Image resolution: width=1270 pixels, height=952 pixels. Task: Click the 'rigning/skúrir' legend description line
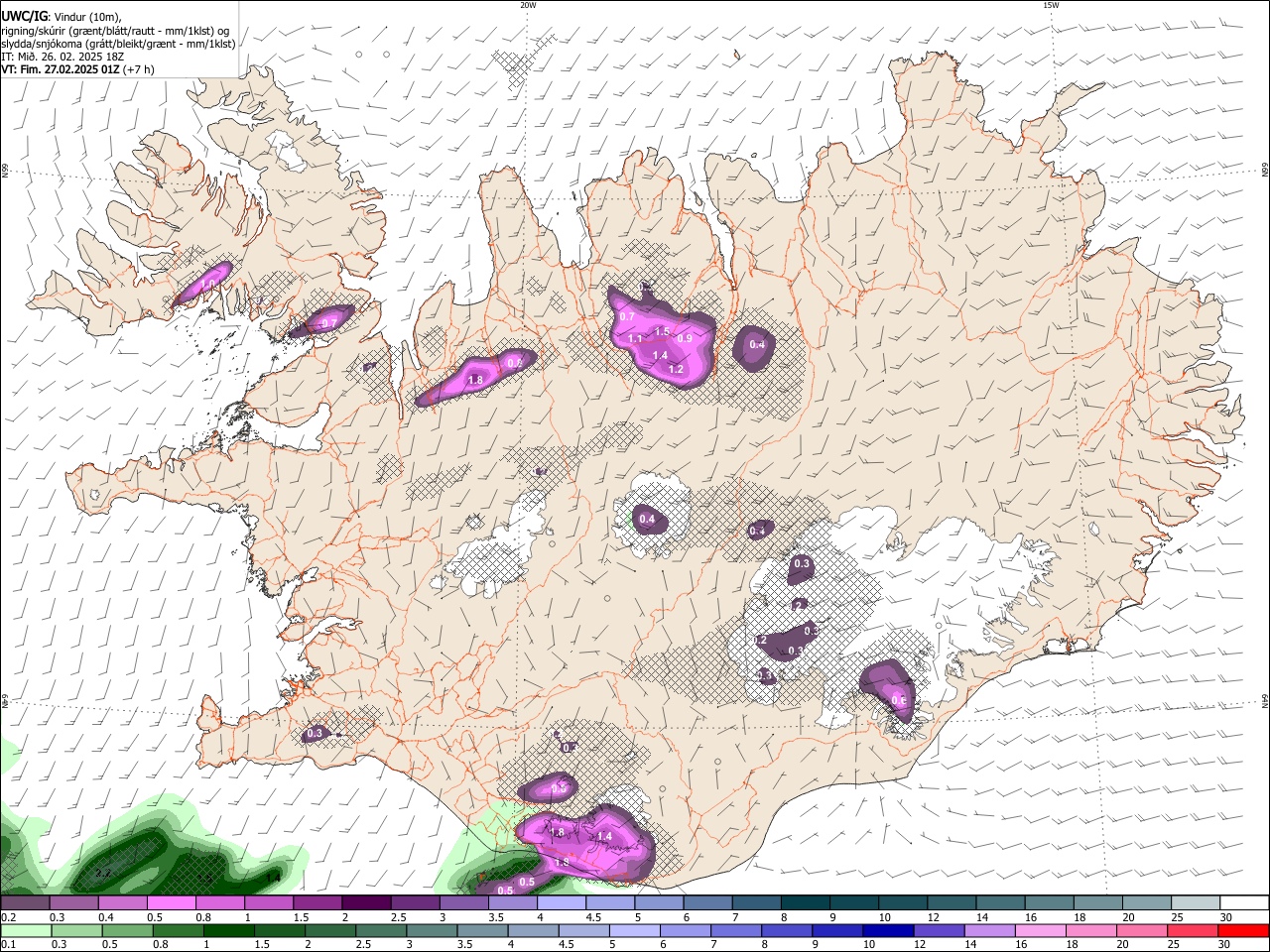click(115, 31)
